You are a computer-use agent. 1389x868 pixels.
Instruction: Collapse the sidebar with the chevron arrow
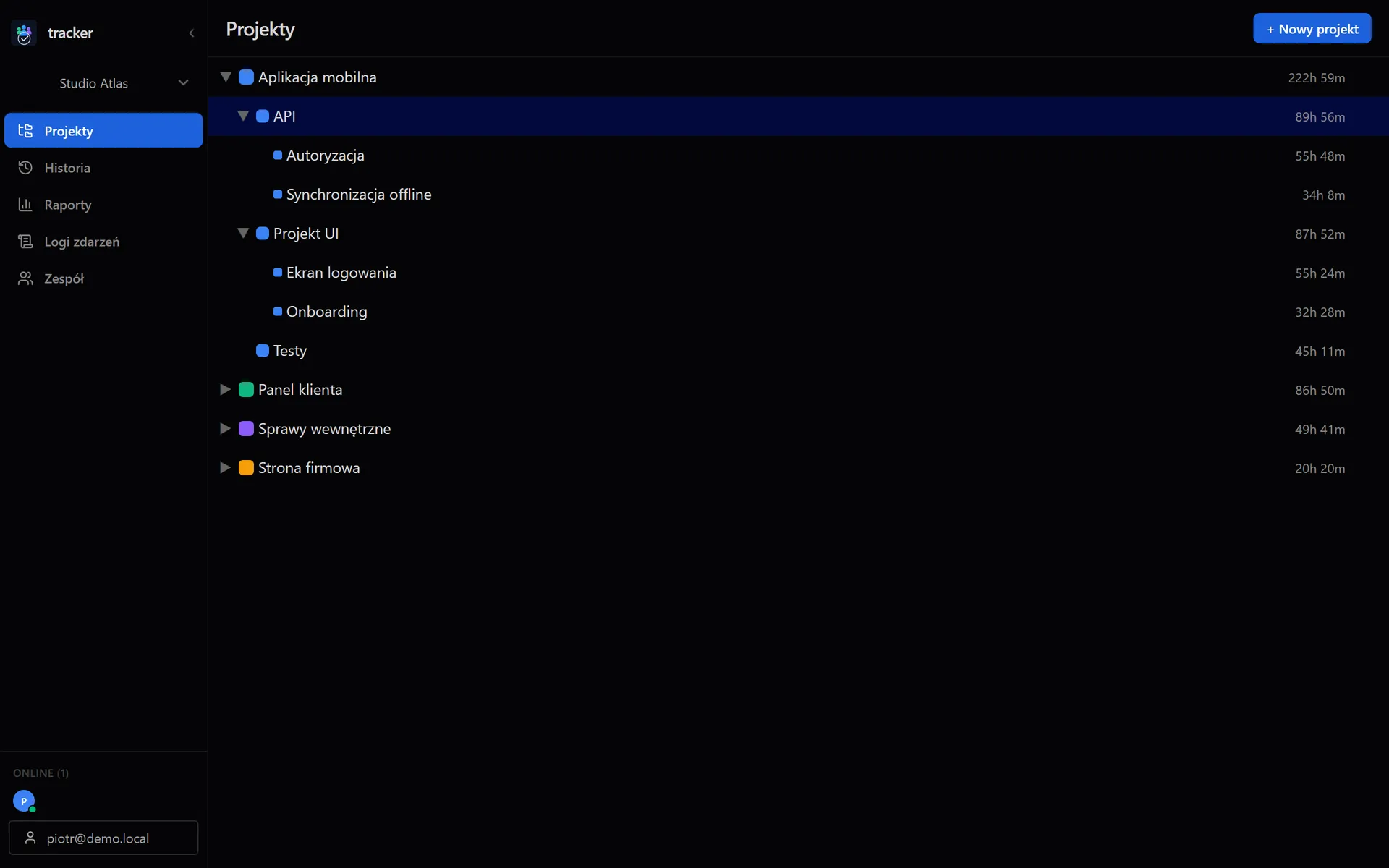tap(192, 33)
